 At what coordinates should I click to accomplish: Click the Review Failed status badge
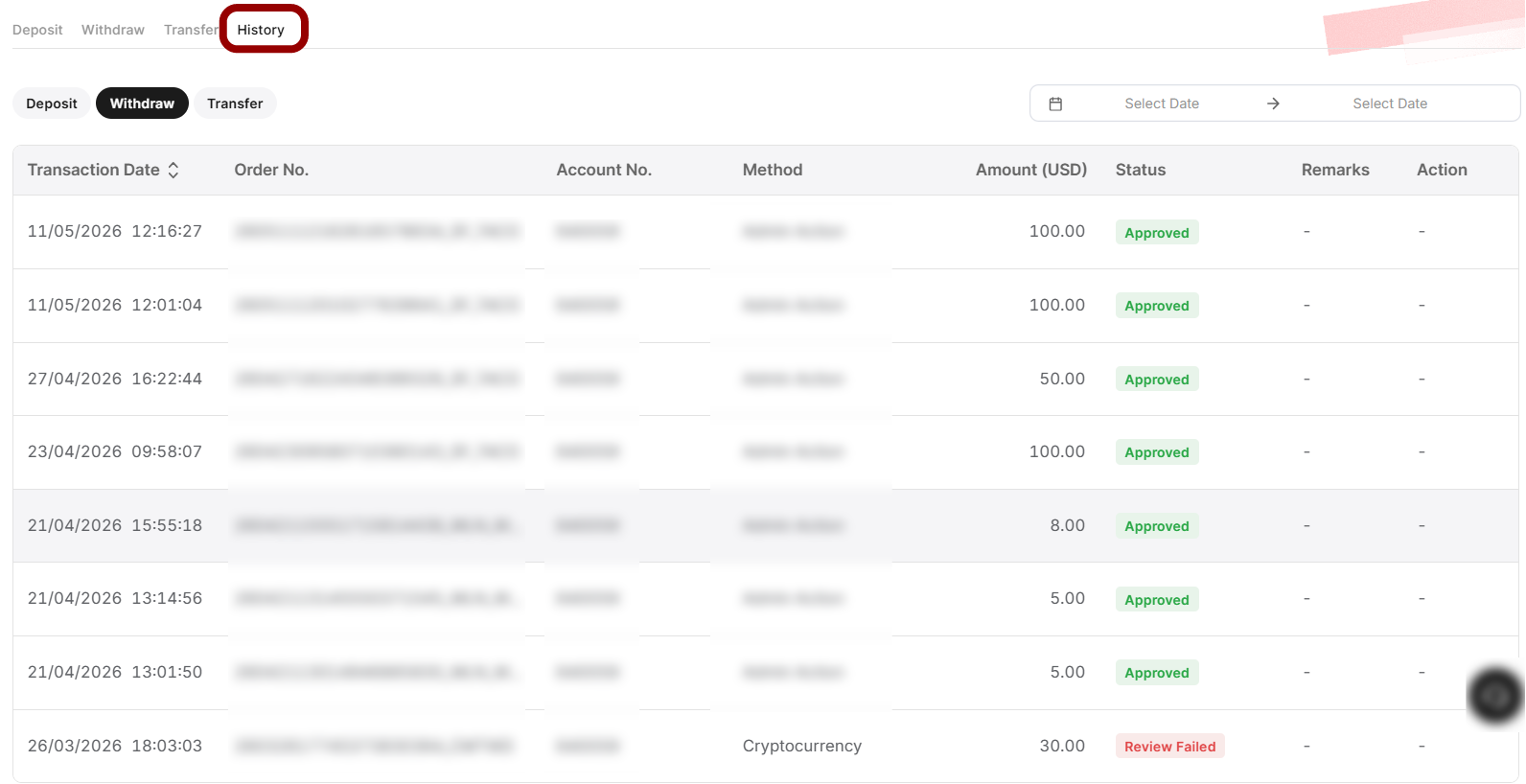(x=1169, y=747)
